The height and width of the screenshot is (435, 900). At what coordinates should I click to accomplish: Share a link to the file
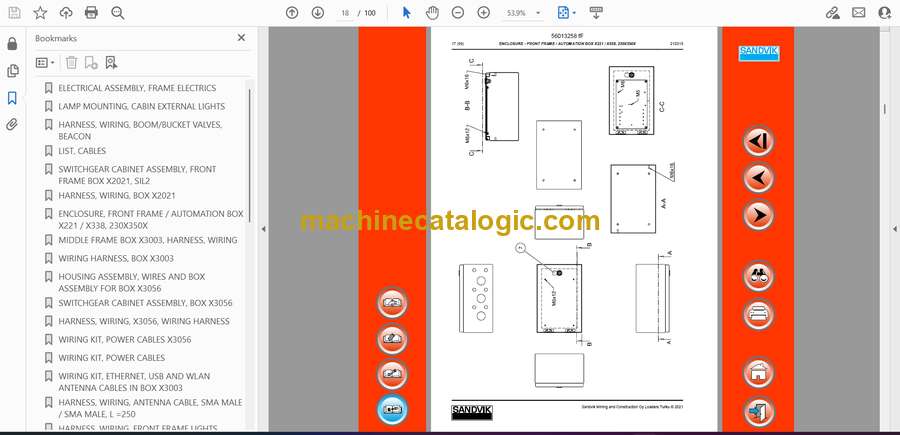coord(833,13)
